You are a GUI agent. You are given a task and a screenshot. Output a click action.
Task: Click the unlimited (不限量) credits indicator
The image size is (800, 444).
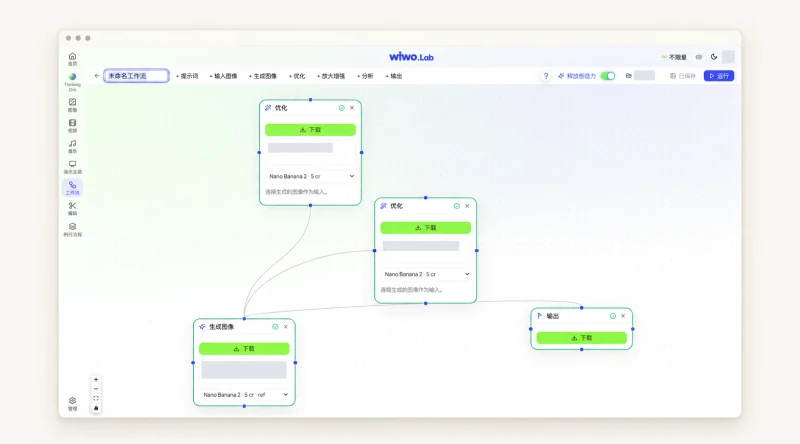click(x=673, y=57)
